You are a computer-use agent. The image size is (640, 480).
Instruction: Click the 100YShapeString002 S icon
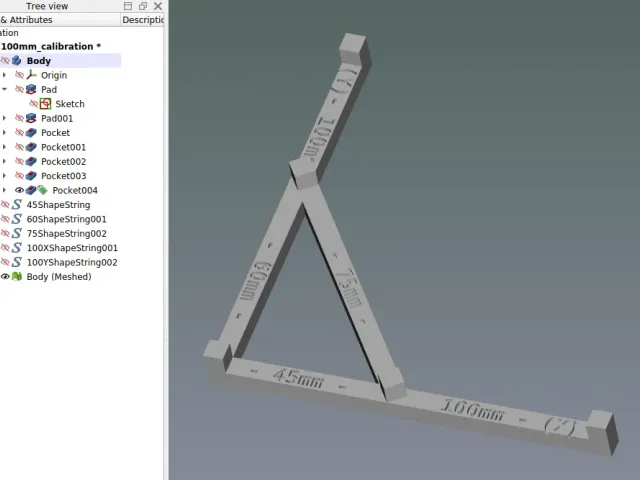(x=17, y=262)
